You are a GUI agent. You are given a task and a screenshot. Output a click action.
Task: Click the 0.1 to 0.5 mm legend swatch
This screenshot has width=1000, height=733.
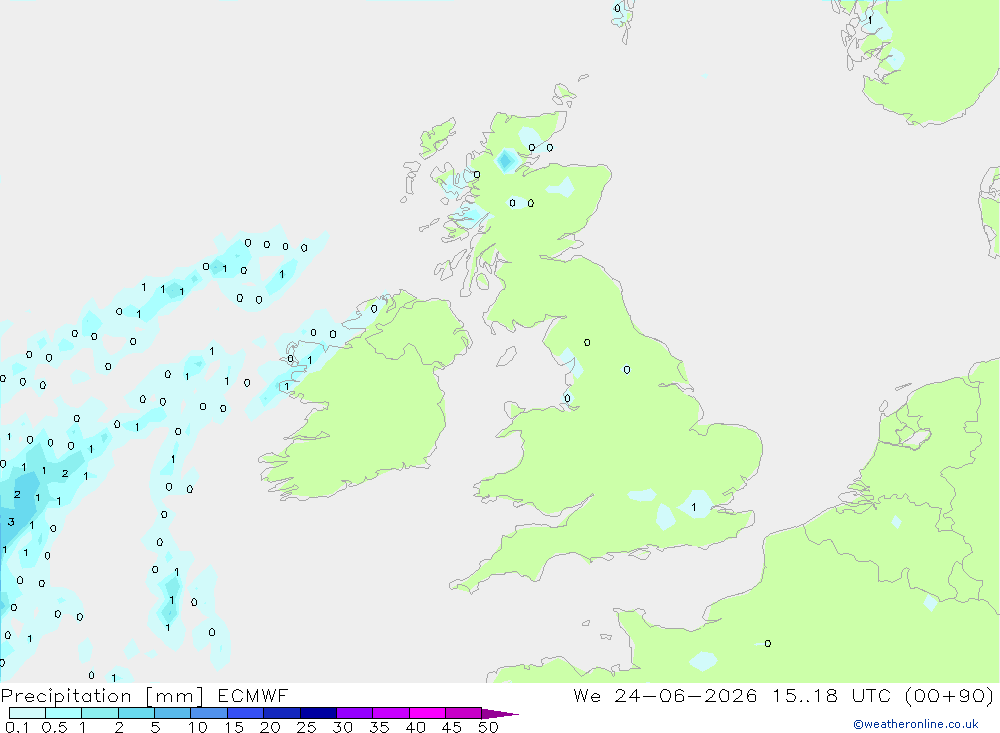tap(27, 713)
